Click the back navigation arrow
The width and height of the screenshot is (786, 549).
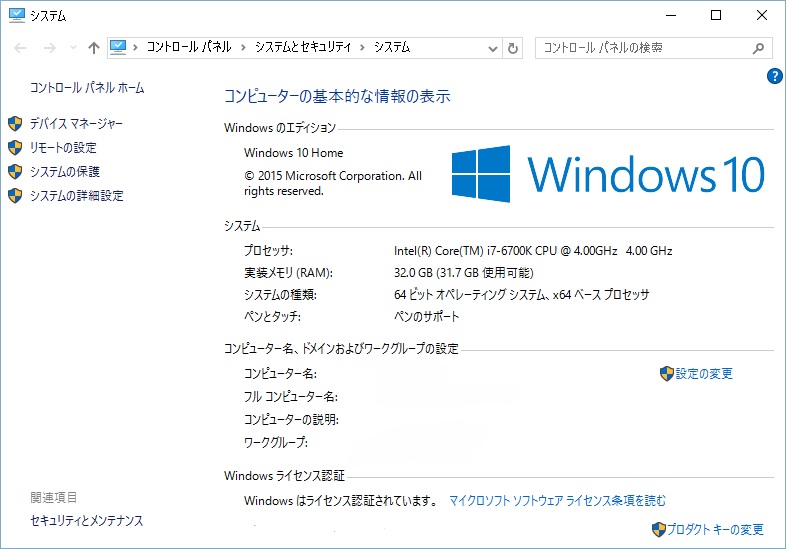20,48
